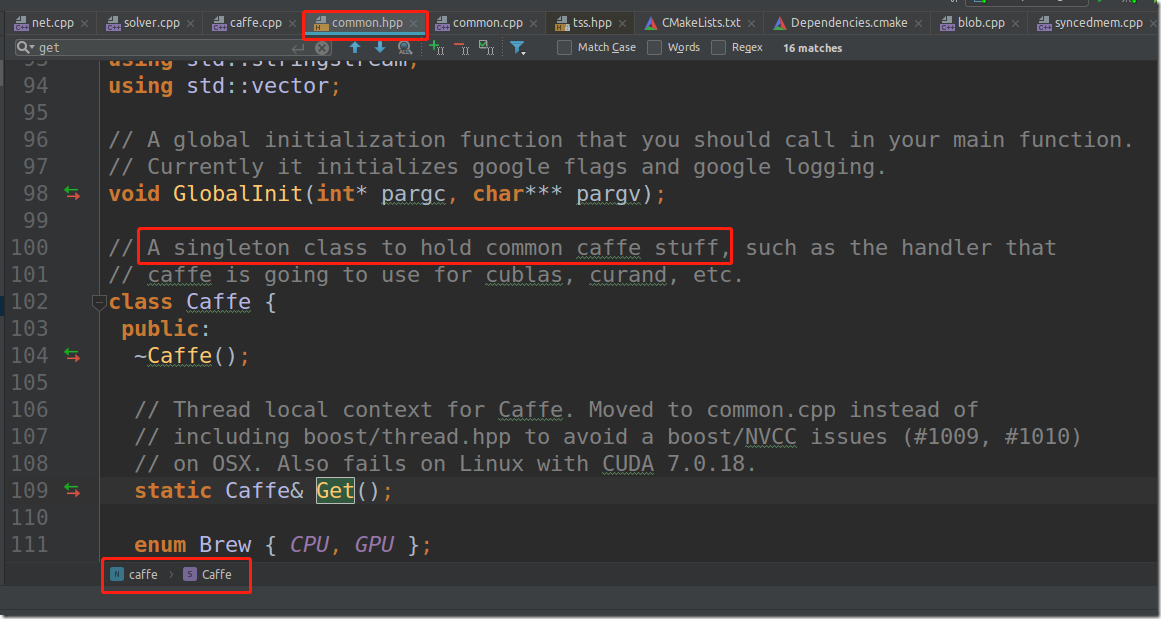Click the '16 matches' count label
Viewport: 1161px width, 619px height.
[812, 48]
